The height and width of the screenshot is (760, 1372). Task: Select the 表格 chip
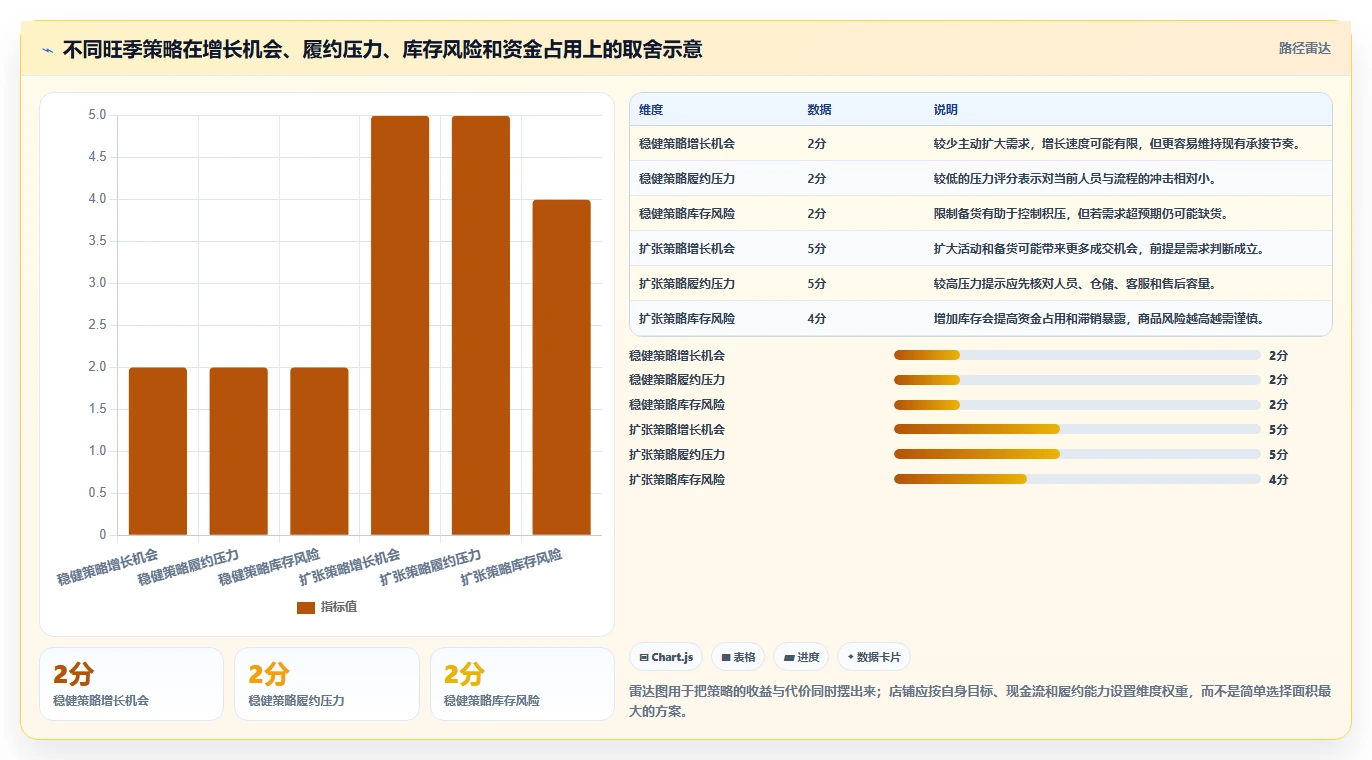click(738, 657)
